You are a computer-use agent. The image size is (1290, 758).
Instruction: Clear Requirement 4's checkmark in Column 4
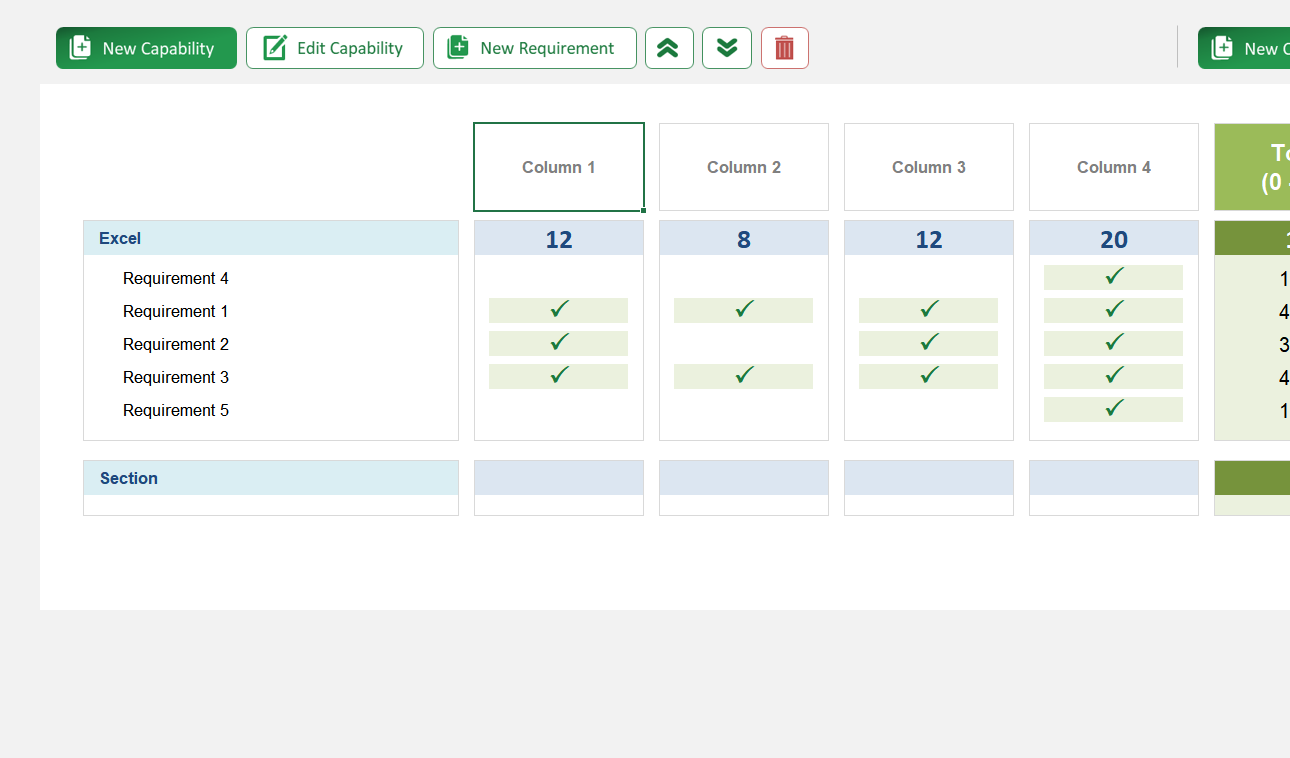click(1113, 277)
